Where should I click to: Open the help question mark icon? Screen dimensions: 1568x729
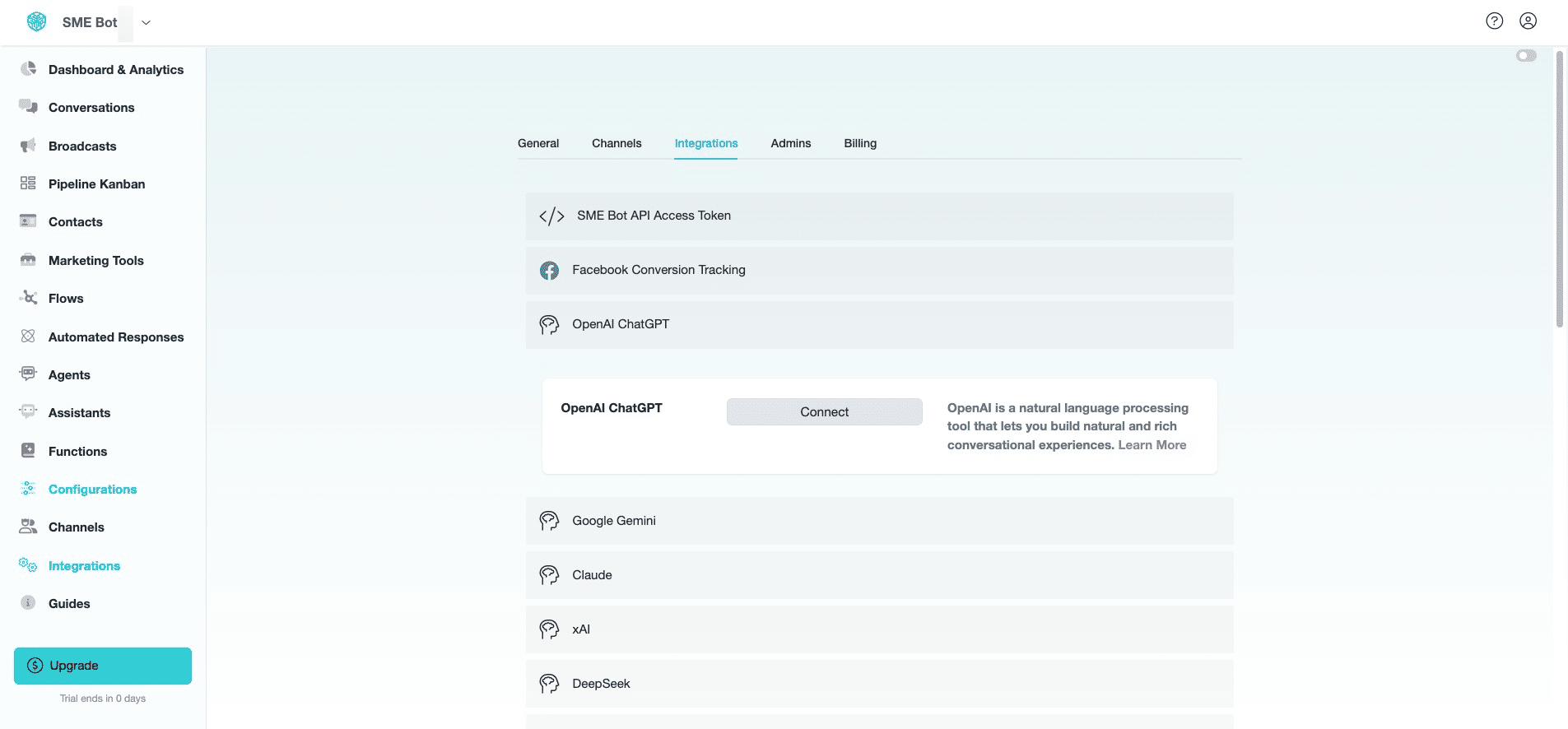point(1495,21)
